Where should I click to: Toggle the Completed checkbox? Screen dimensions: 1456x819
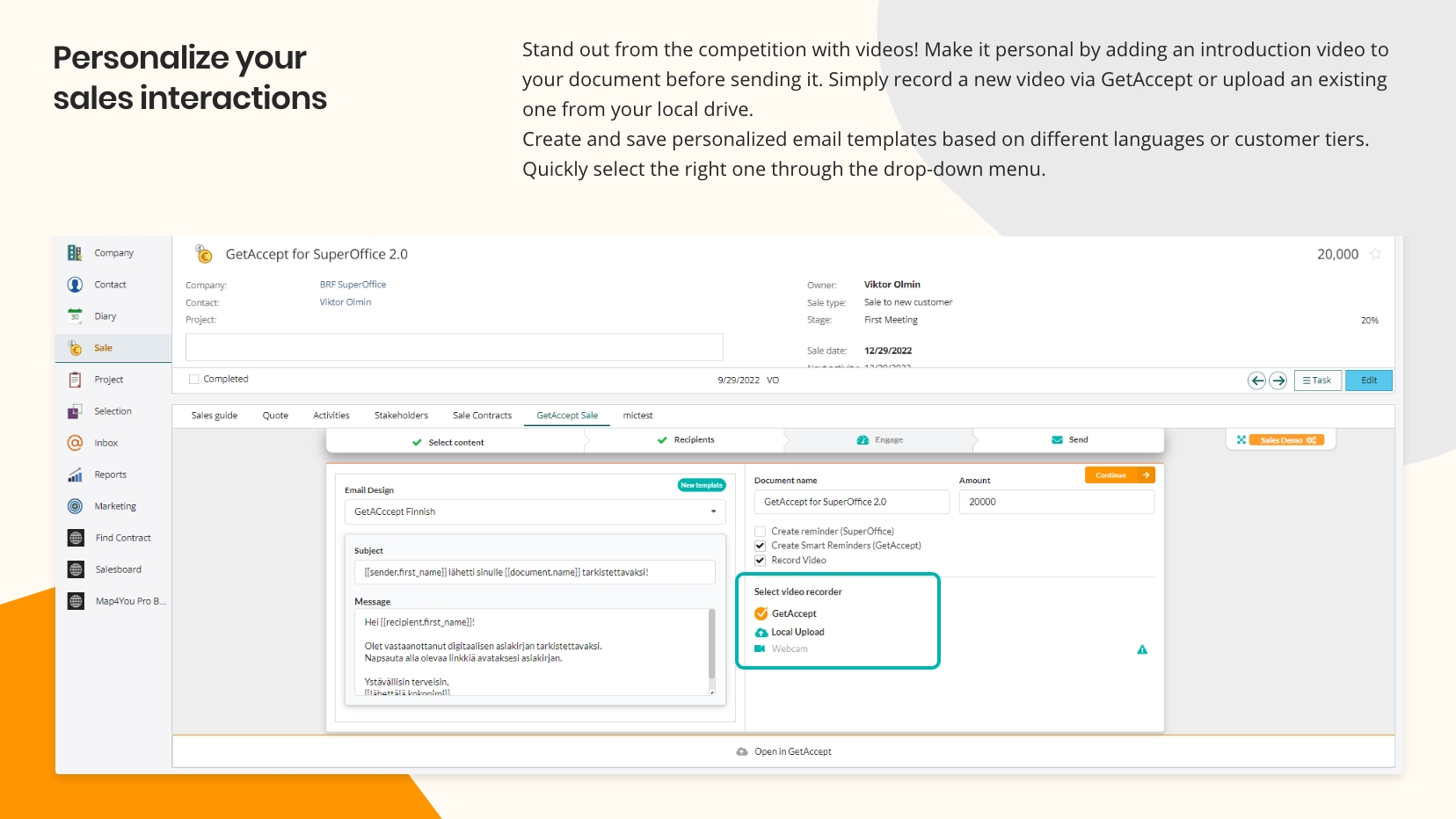pyautogui.click(x=194, y=380)
